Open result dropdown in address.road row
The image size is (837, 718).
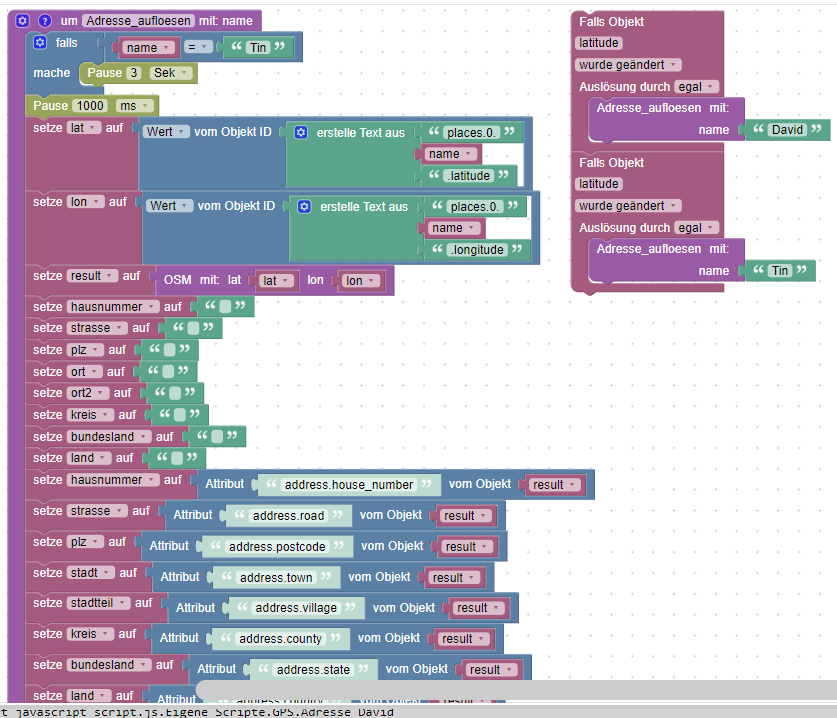tap(465, 516)
